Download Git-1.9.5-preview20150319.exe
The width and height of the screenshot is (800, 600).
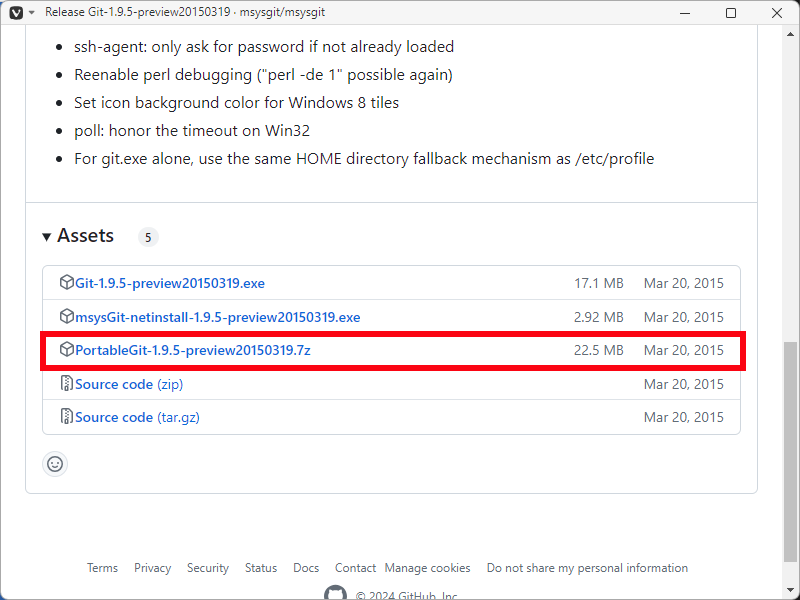[x=170, y=283]
